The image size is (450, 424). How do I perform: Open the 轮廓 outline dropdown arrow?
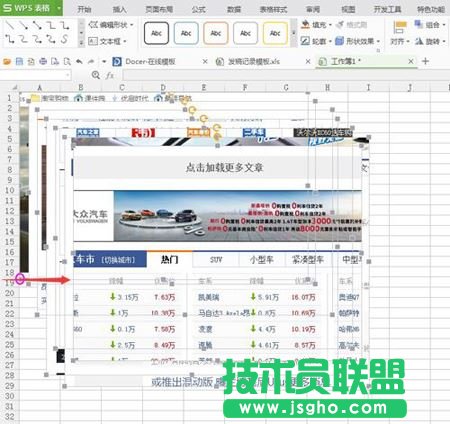[x=330, y=41]
